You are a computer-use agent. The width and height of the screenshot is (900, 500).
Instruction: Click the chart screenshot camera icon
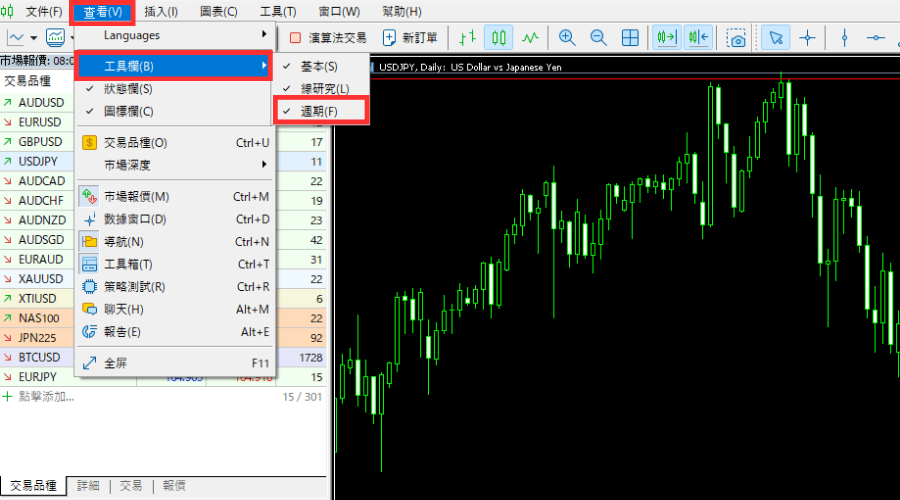pyautogui.click(x=736, y=38)
